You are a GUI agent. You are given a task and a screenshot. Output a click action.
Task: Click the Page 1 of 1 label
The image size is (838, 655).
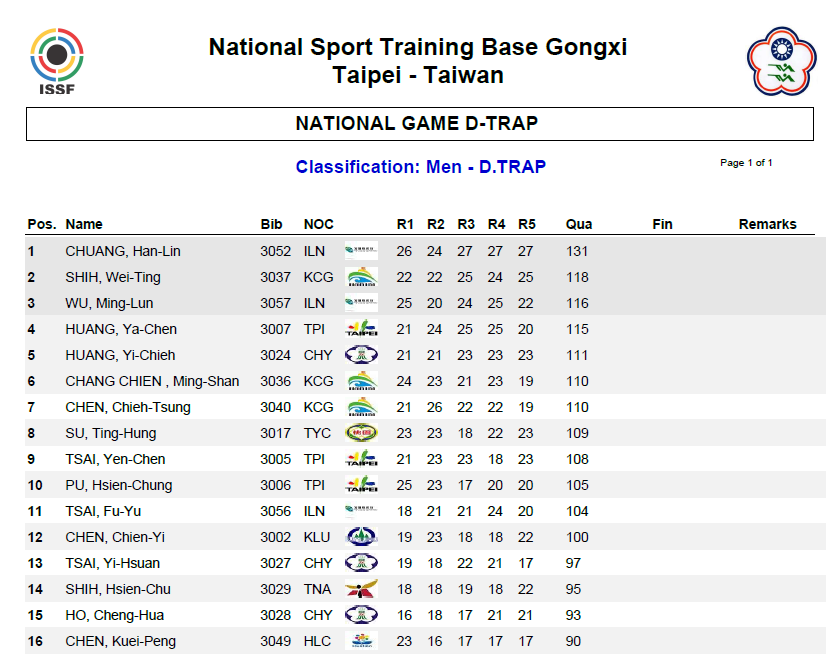pos(746,162)
